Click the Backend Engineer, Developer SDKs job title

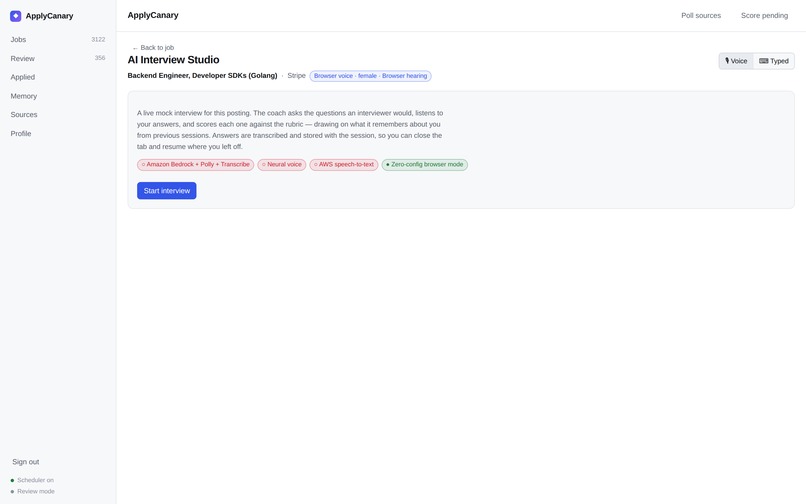203,76
